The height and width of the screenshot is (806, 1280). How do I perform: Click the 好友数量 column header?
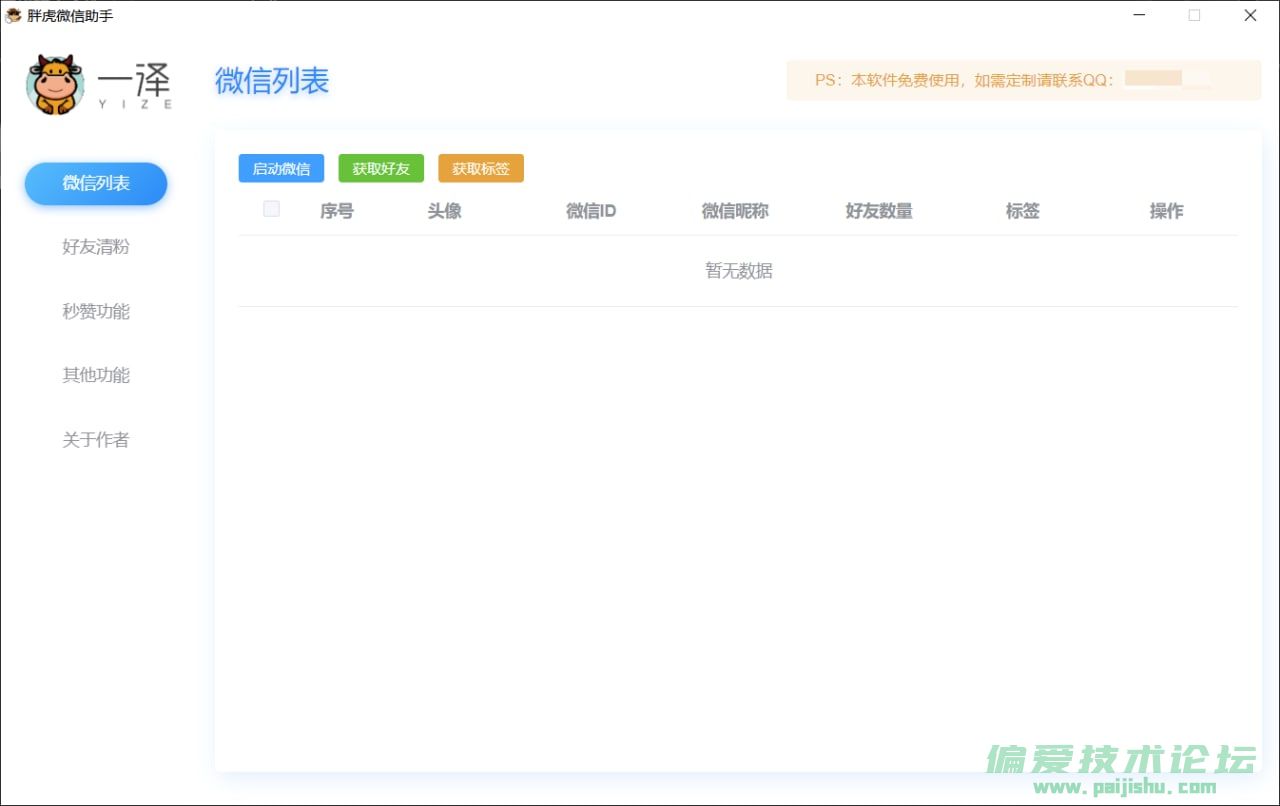click(x=879, y=211)
